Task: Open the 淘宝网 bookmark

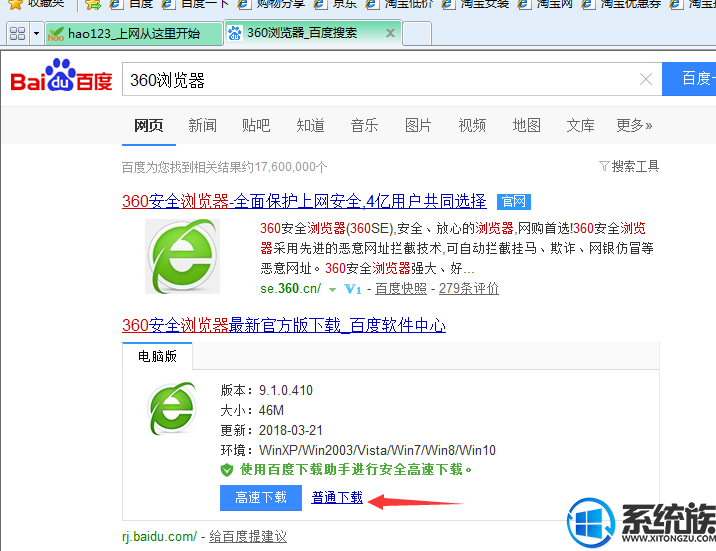Action: click(x=546, y=4)
